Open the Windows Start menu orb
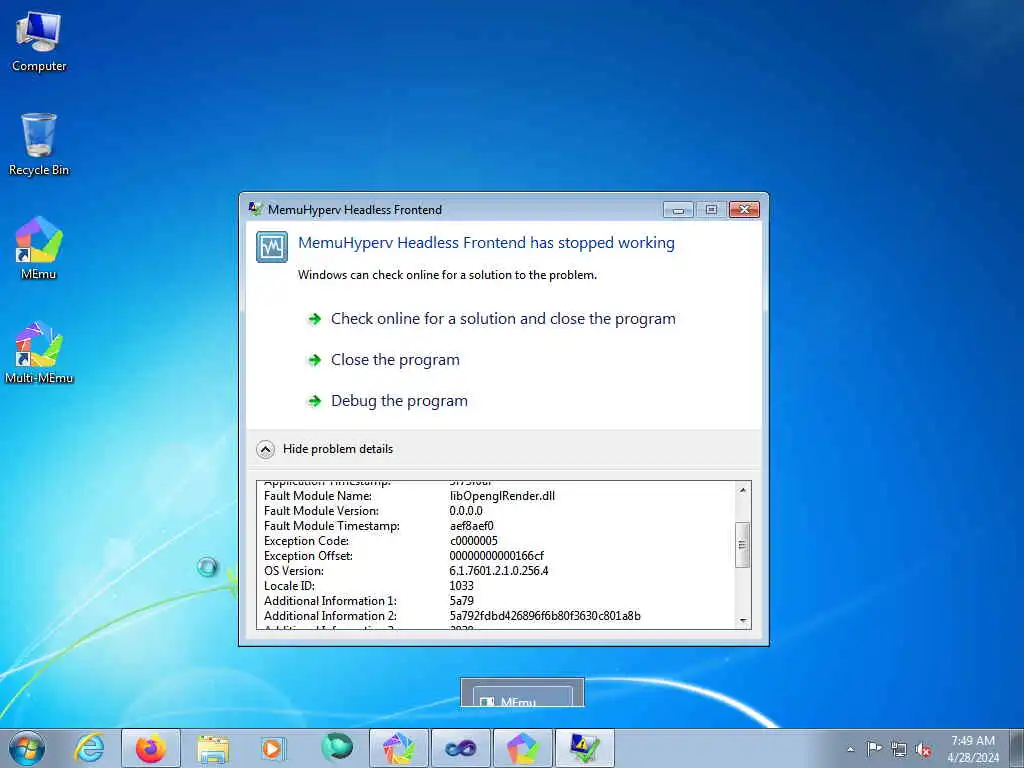1024x768 pixels. [x=27, y=748]
